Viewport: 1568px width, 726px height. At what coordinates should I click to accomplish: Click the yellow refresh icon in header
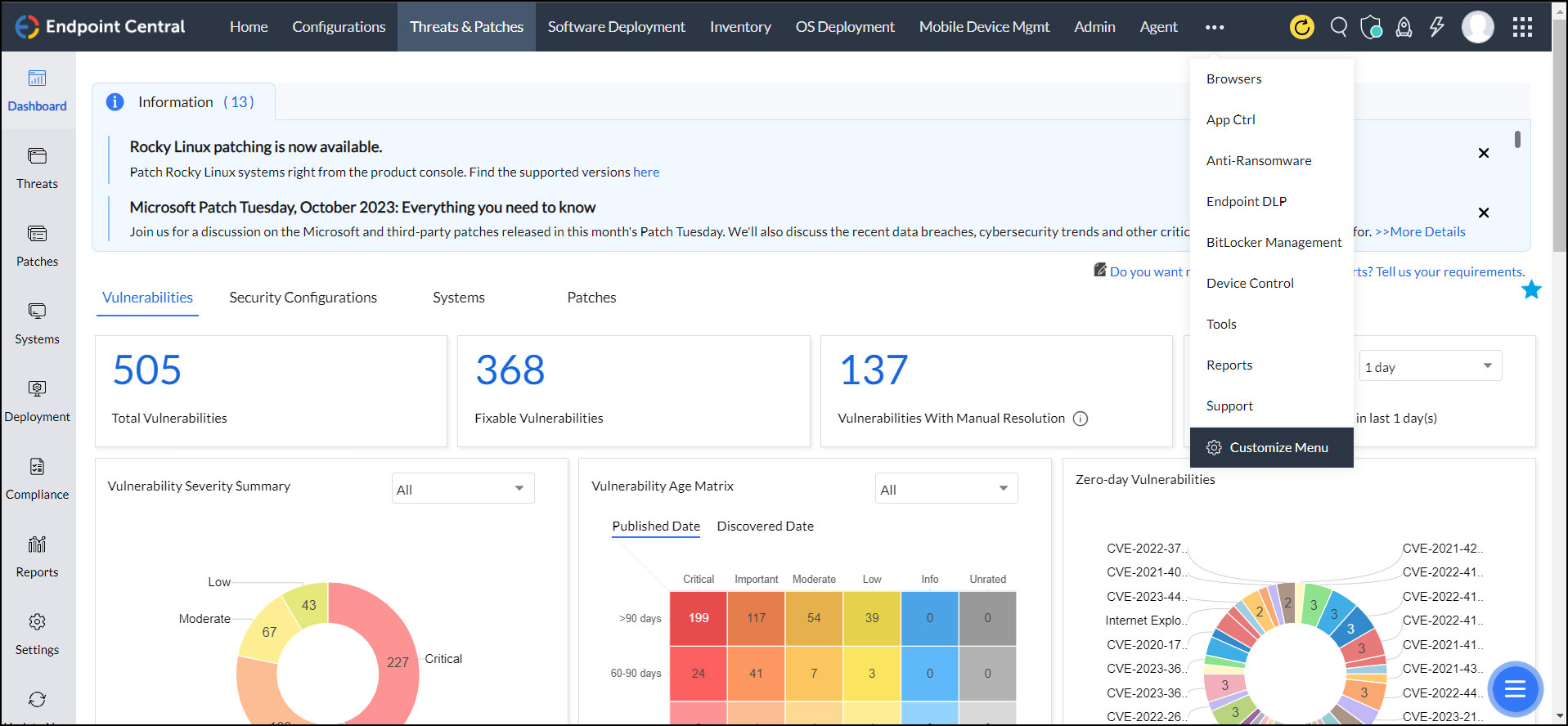point(1301,27)
